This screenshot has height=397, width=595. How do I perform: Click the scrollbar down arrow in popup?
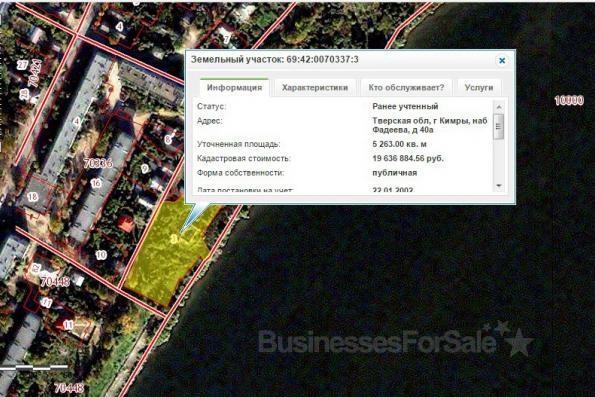[x=499, y=186]
